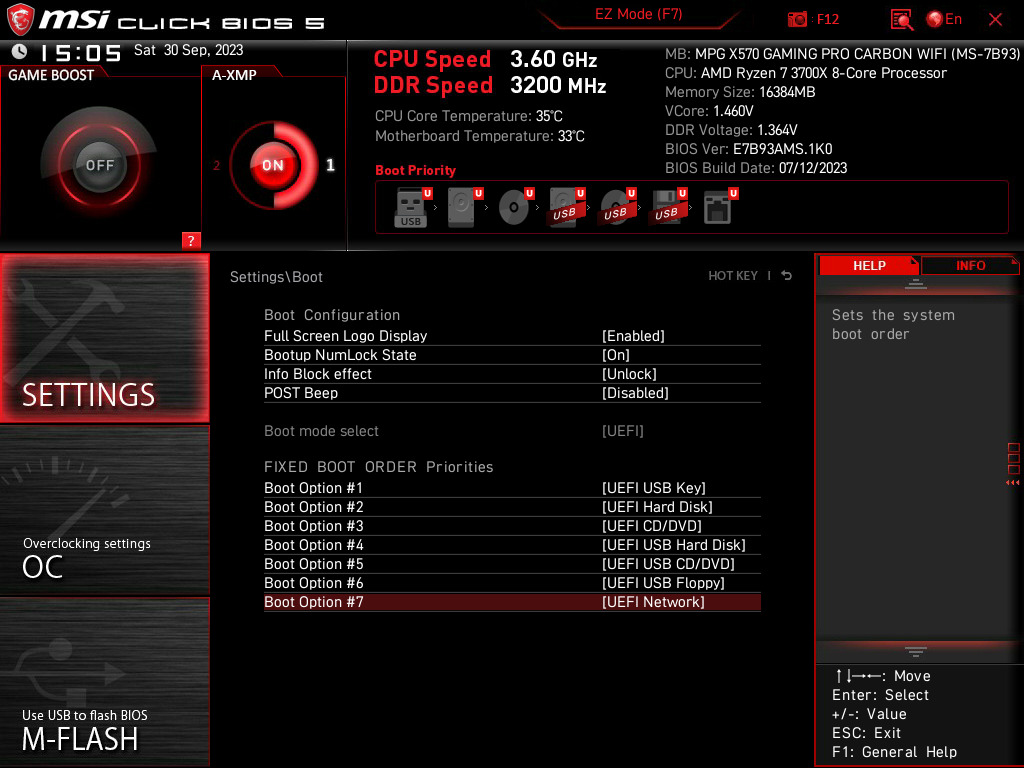Click the Boot Priority label
The image size is (1024, 768).
415,170
